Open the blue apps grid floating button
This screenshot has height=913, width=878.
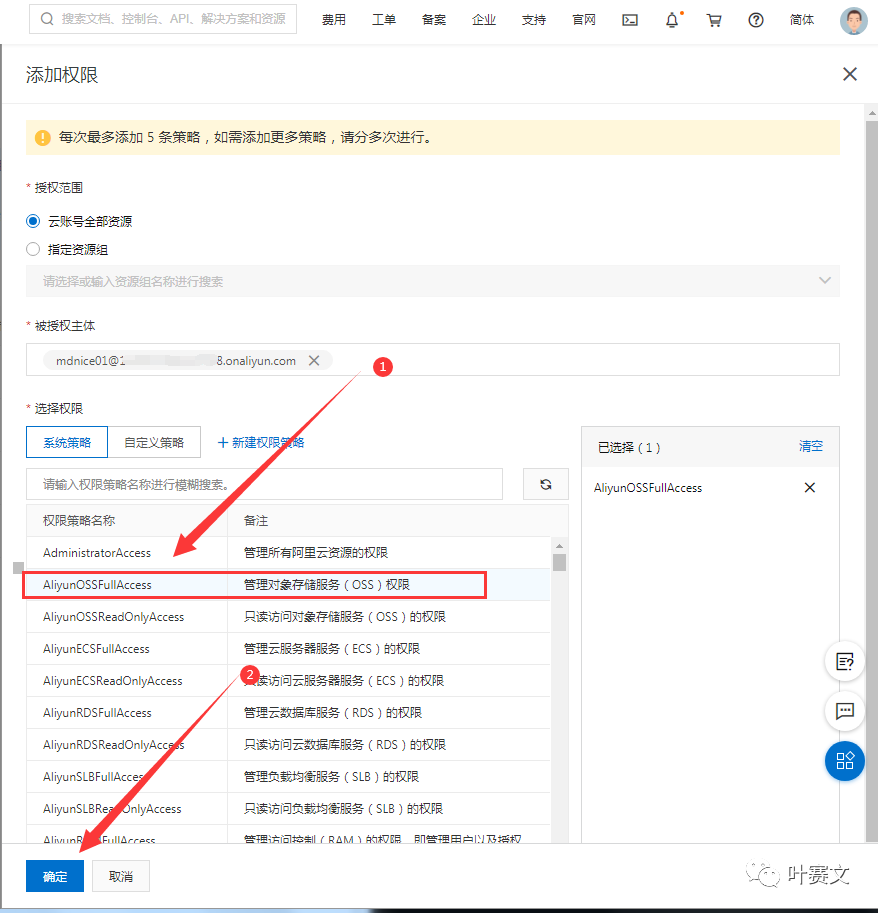point(844,760)
